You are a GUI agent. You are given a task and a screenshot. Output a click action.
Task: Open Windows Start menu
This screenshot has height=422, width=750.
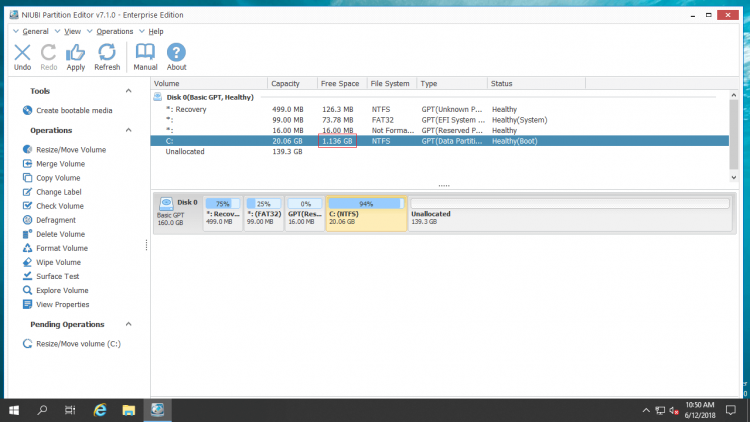coord(14,410)
